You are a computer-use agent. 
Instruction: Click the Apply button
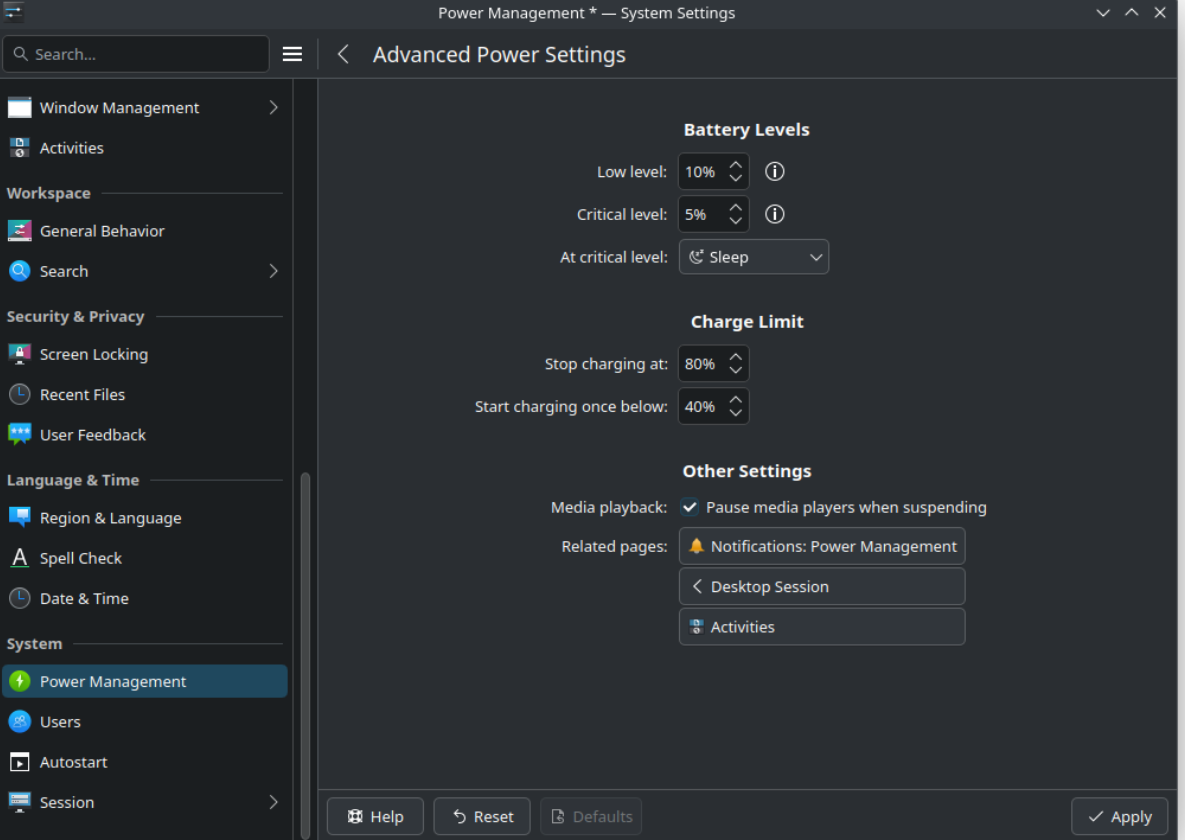[x=1119, y=816]
